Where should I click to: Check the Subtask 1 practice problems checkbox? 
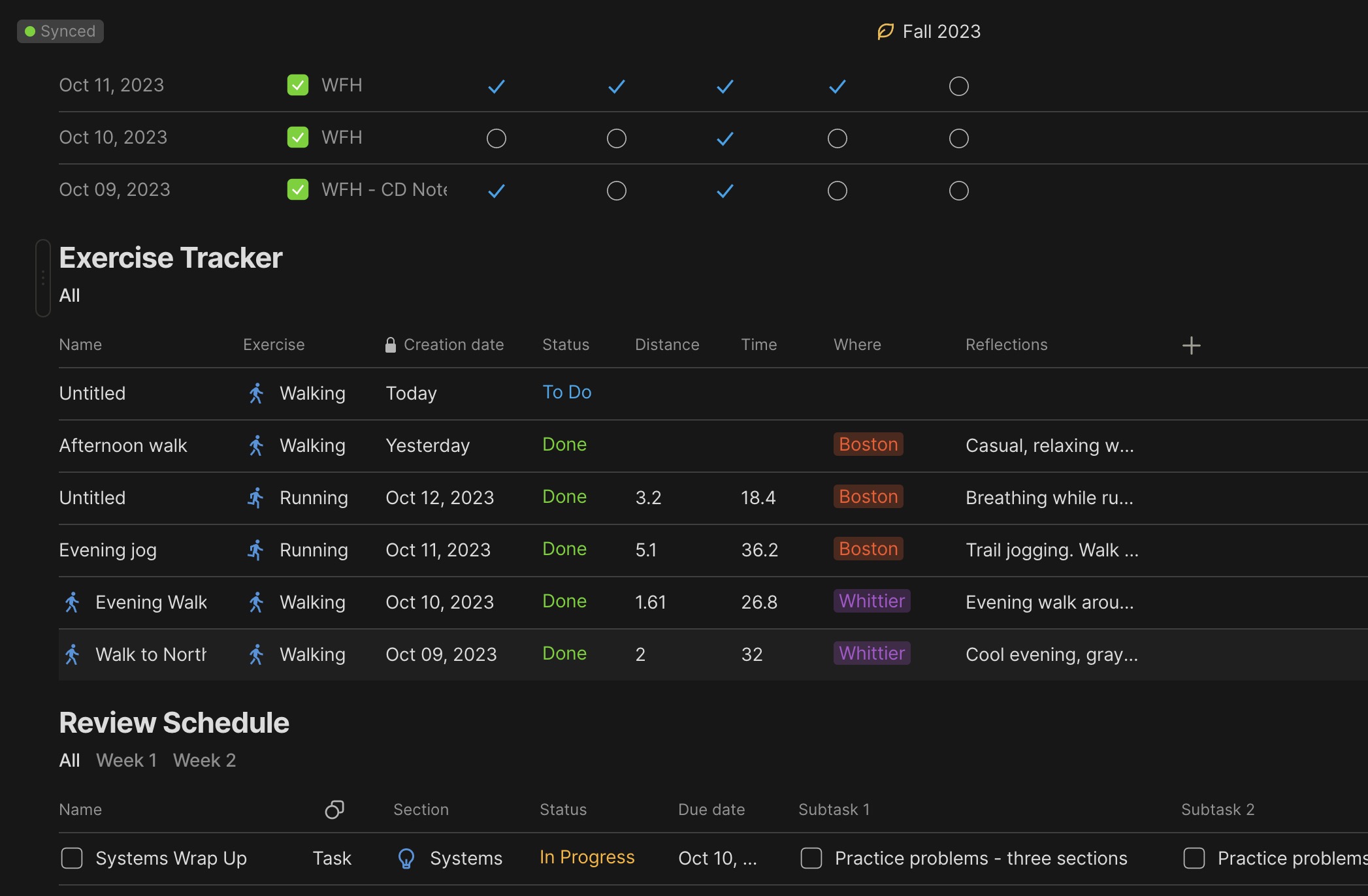tap(811, 858)
